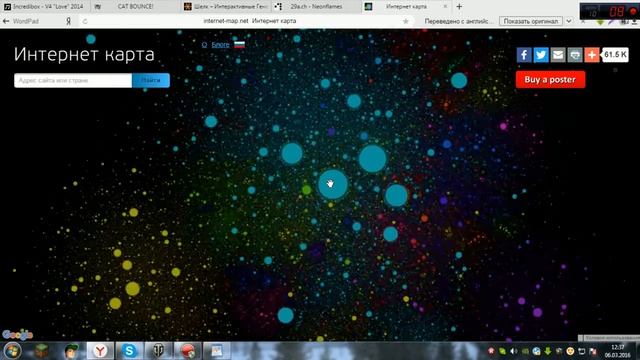Go back with the browser back arrow
Viewport: 640px width, 360px height.
coord(6,21)
